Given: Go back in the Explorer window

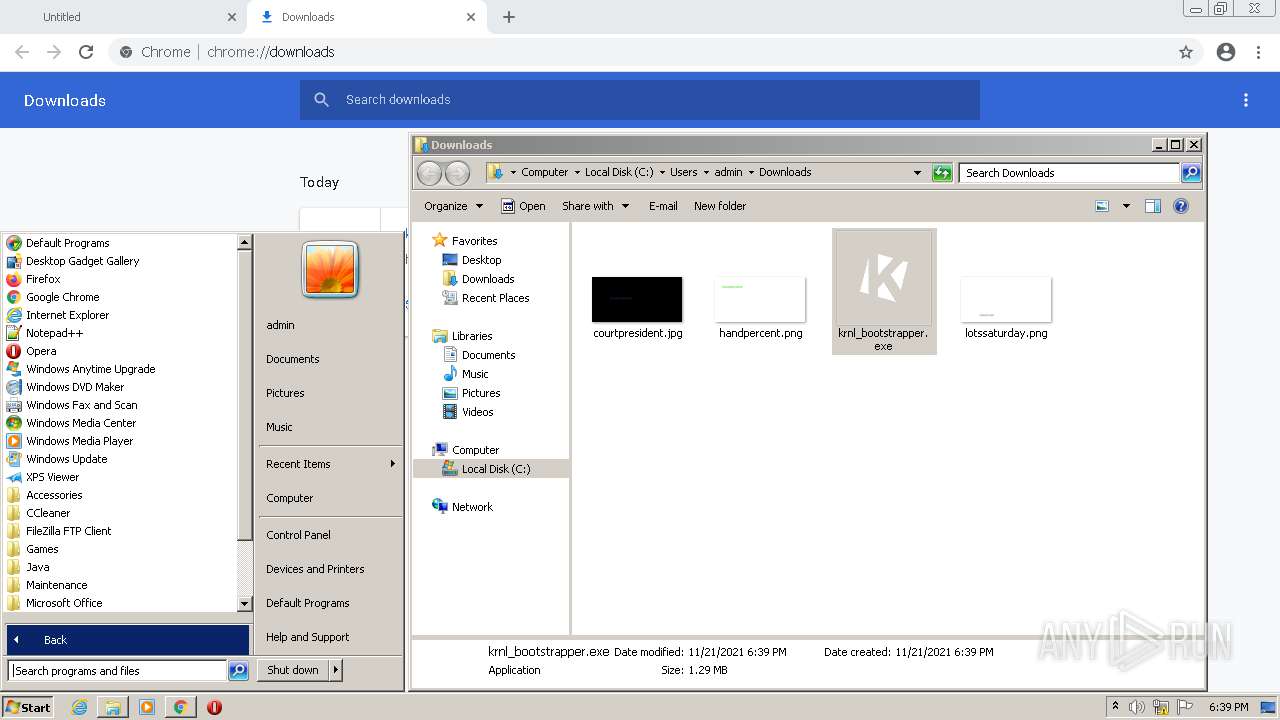Looking at the screenshot, I should point(429,173).
